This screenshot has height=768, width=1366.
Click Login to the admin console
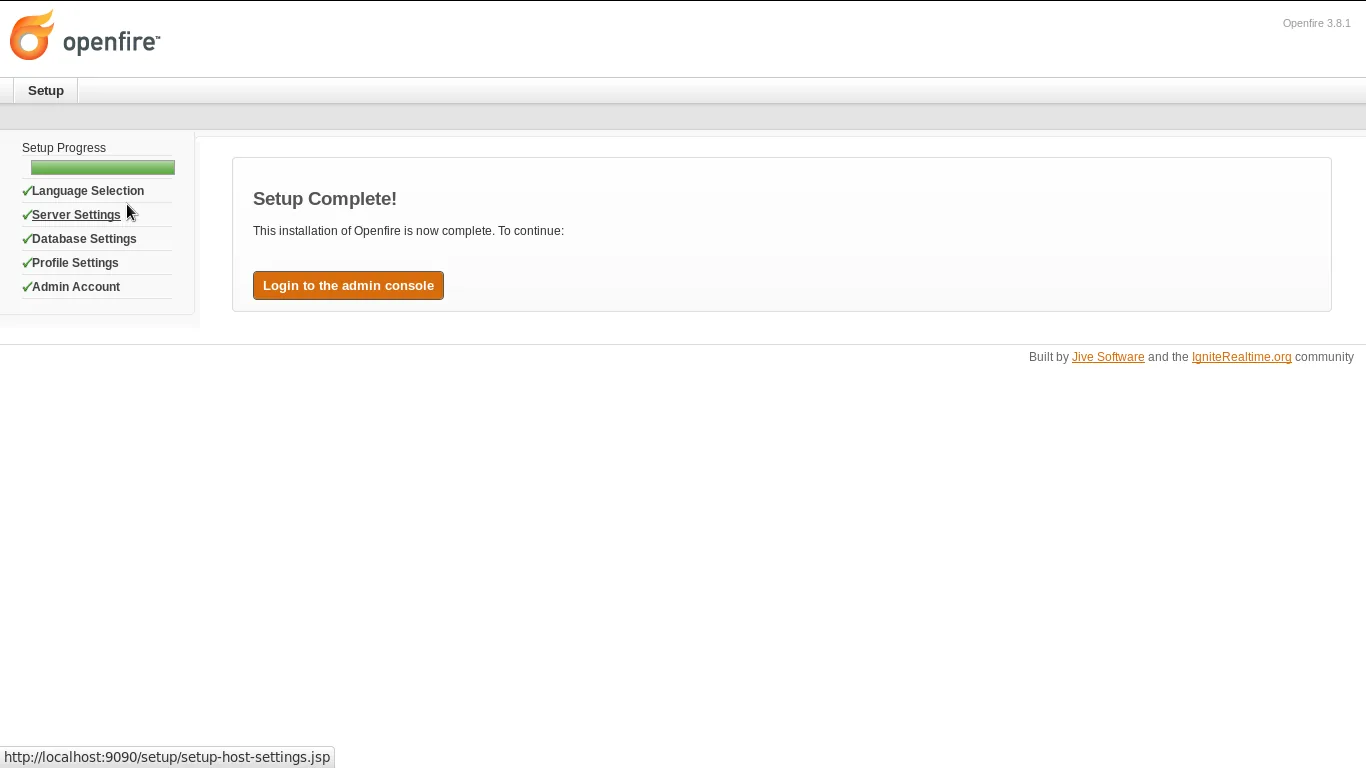[348, 286]
